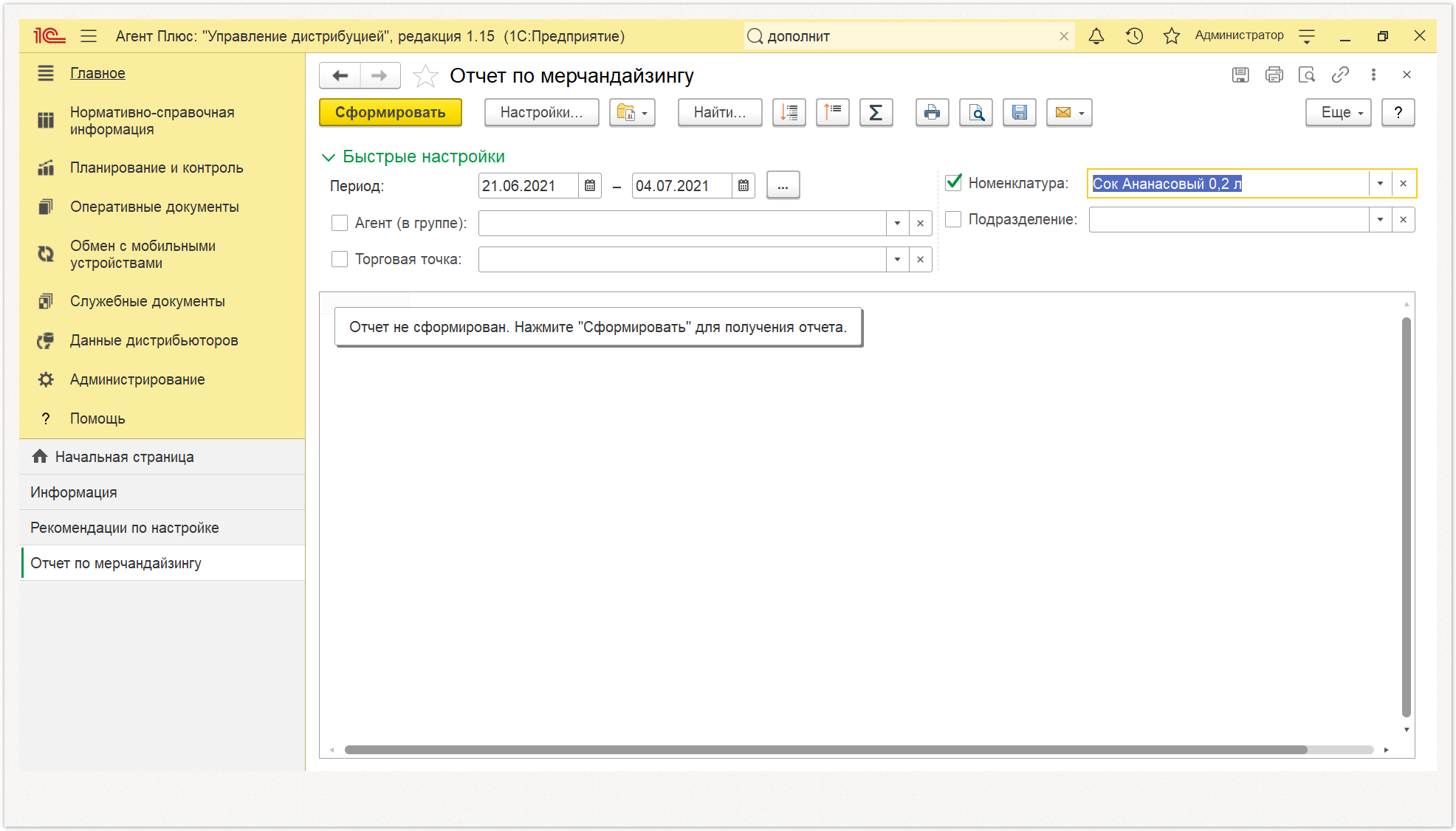This screenshot has height=831, width=1456.
Task: Open the main hamburger menu next to 1C logo
Action: (89, 35)
